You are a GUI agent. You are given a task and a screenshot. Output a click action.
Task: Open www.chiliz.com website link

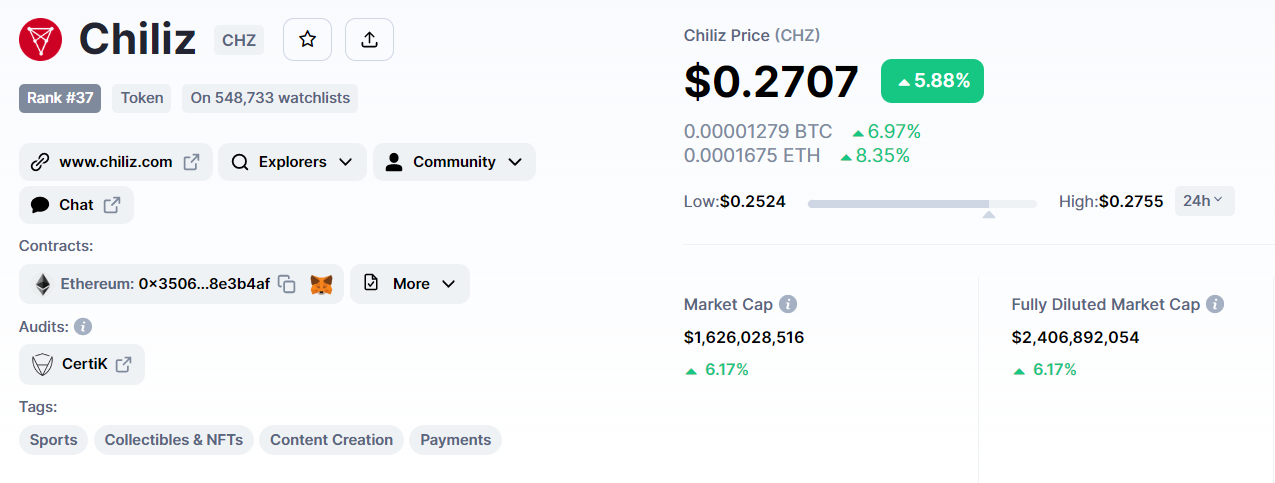coord(116,162)
